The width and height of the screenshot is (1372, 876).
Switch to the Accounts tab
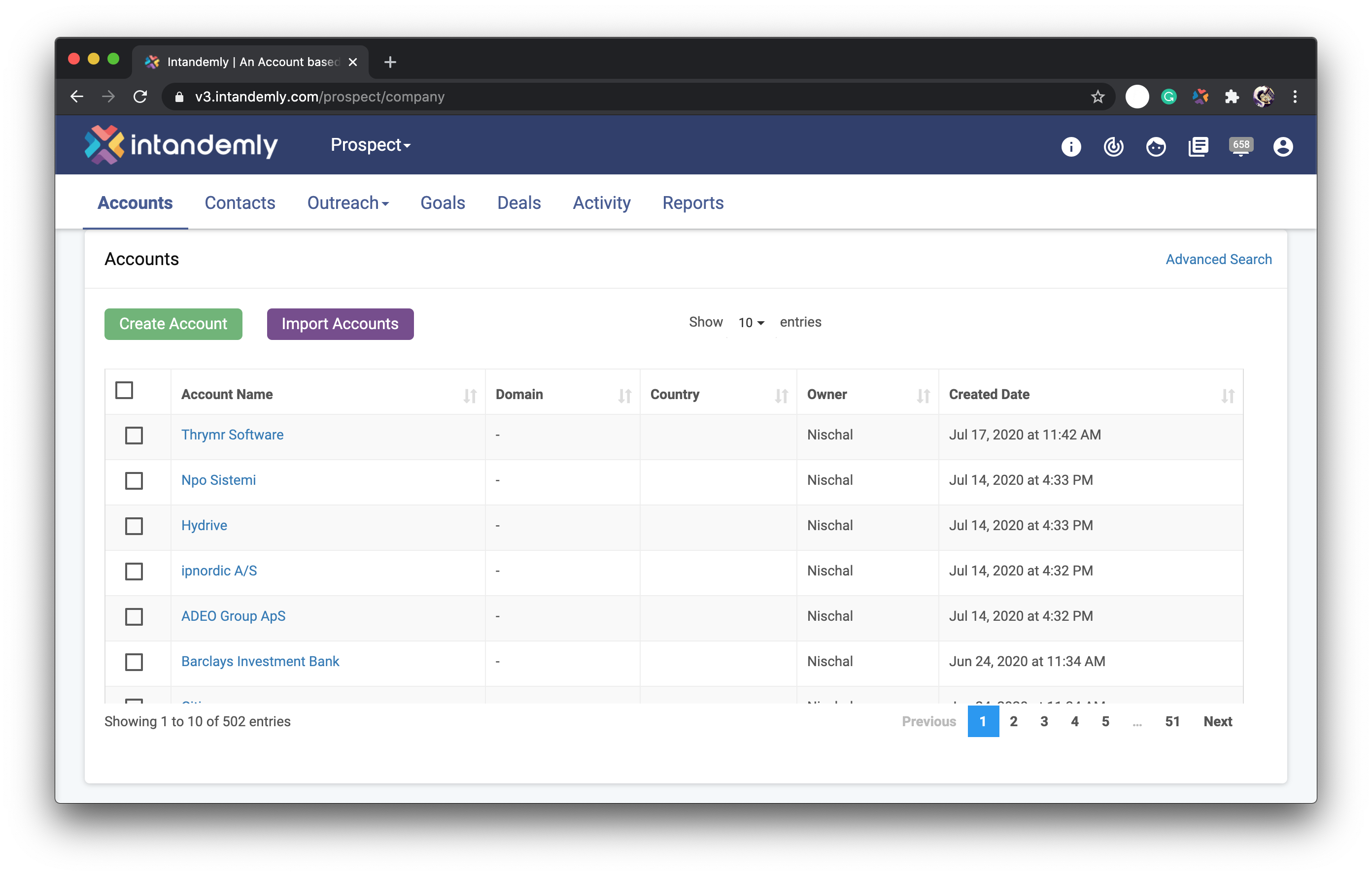[x=135, y=203]
